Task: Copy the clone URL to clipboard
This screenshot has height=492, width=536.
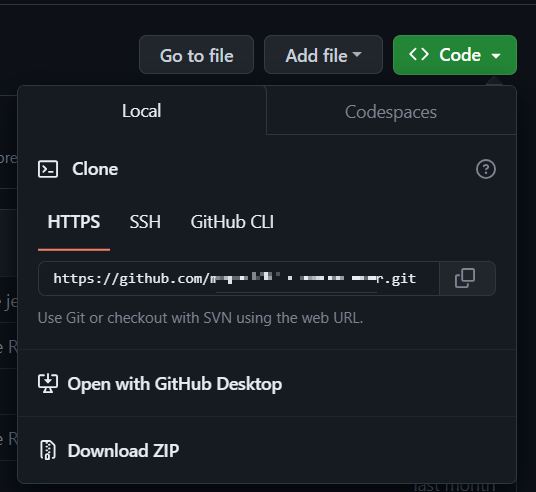Action: pyautogui.click(x=467, y=279)
